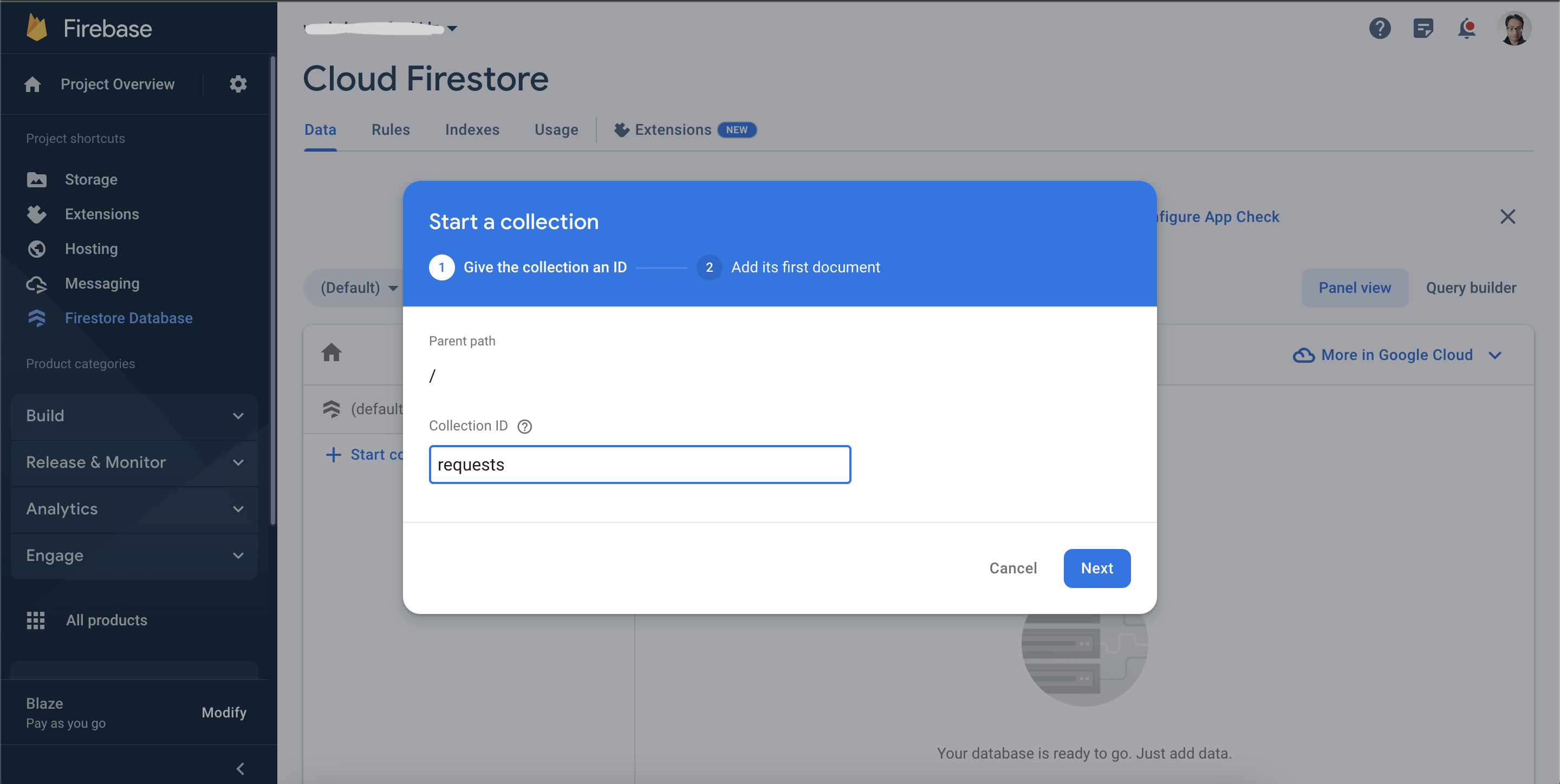Click Modify next to Blaze plan

pos(224,713)
